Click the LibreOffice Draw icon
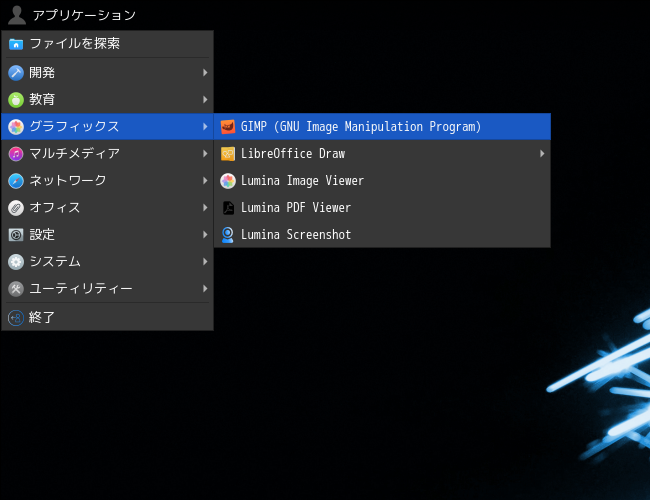The width and height of the screenshot is (650, 500). pos(228,154)
